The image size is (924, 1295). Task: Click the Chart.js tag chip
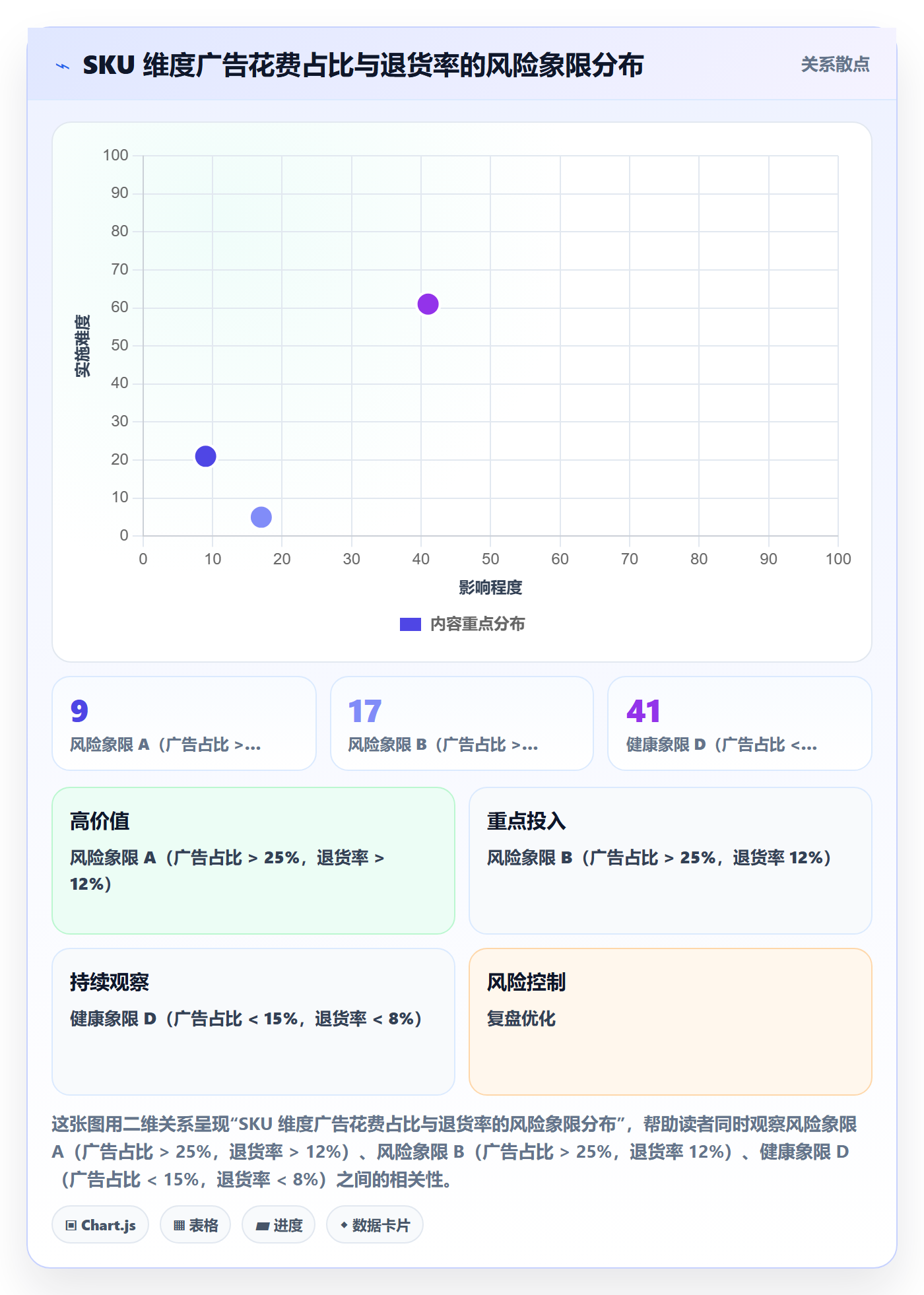pyautogui.click(x=100, y=1225)
